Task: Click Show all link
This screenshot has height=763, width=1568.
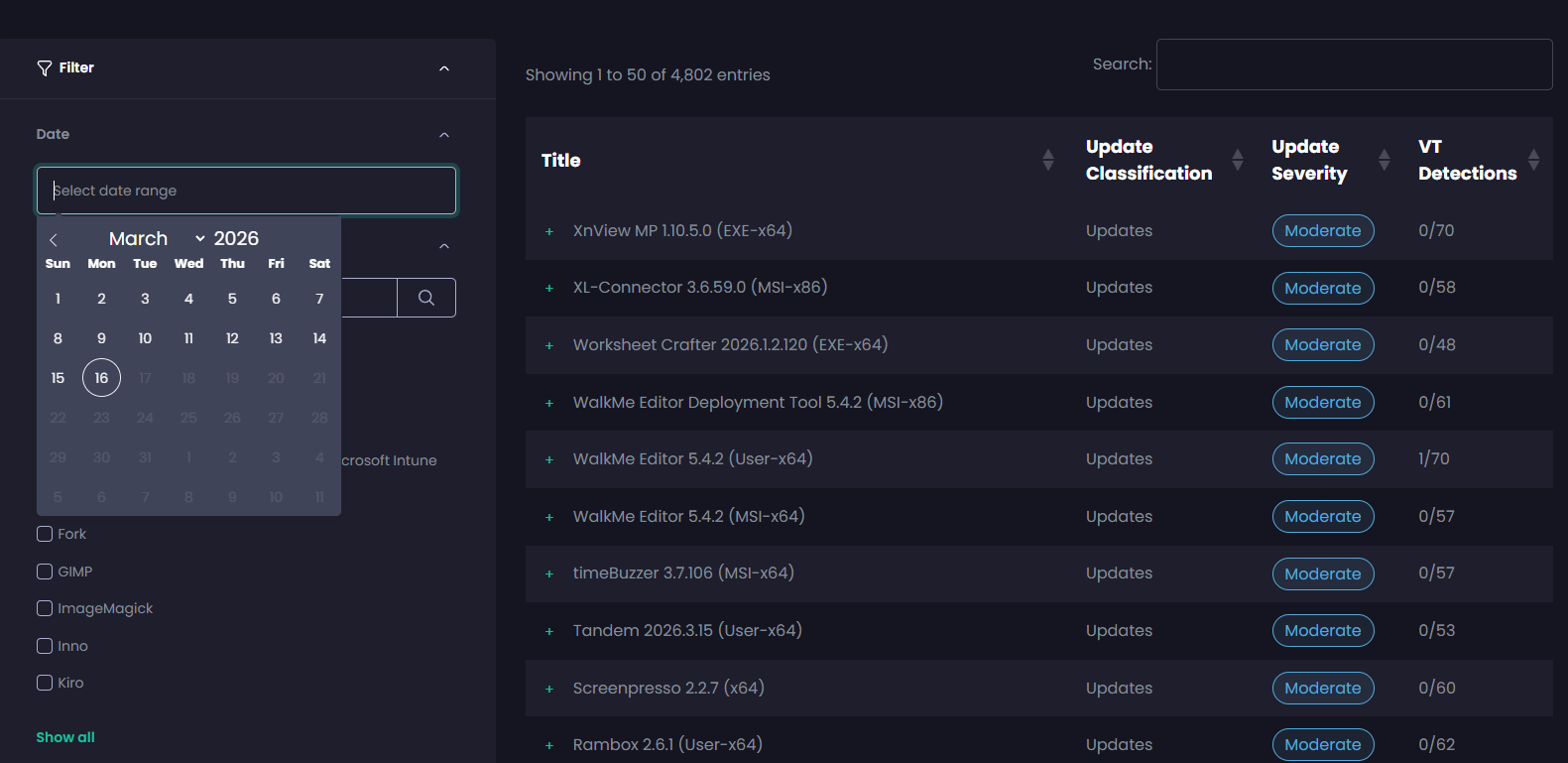Action: point(65,737)
